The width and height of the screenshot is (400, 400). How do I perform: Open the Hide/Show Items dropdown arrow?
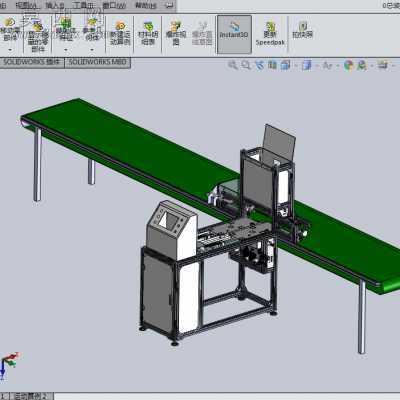tap(338, 66)
